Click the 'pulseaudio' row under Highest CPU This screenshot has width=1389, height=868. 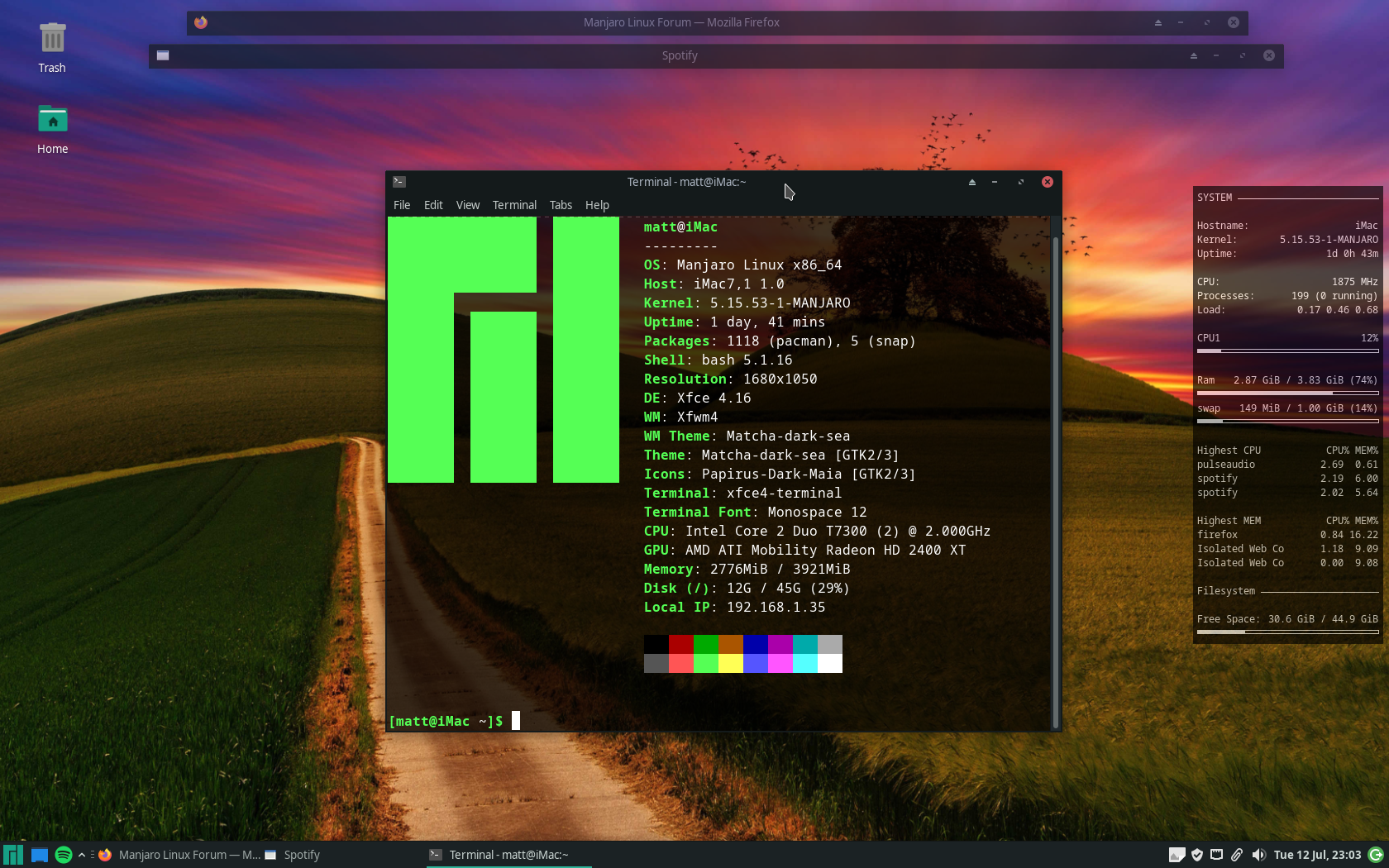tap(1287, 465)
